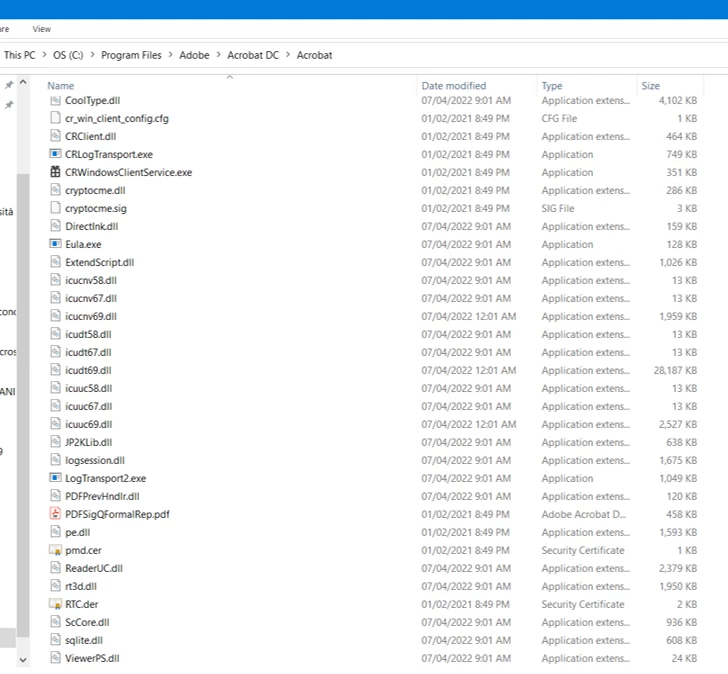Image resolution: width=728 pixels, height=674 pixels.
Task: Expand chevron after OS (C:) in breadcrumb
Action: tap(92, 55)
